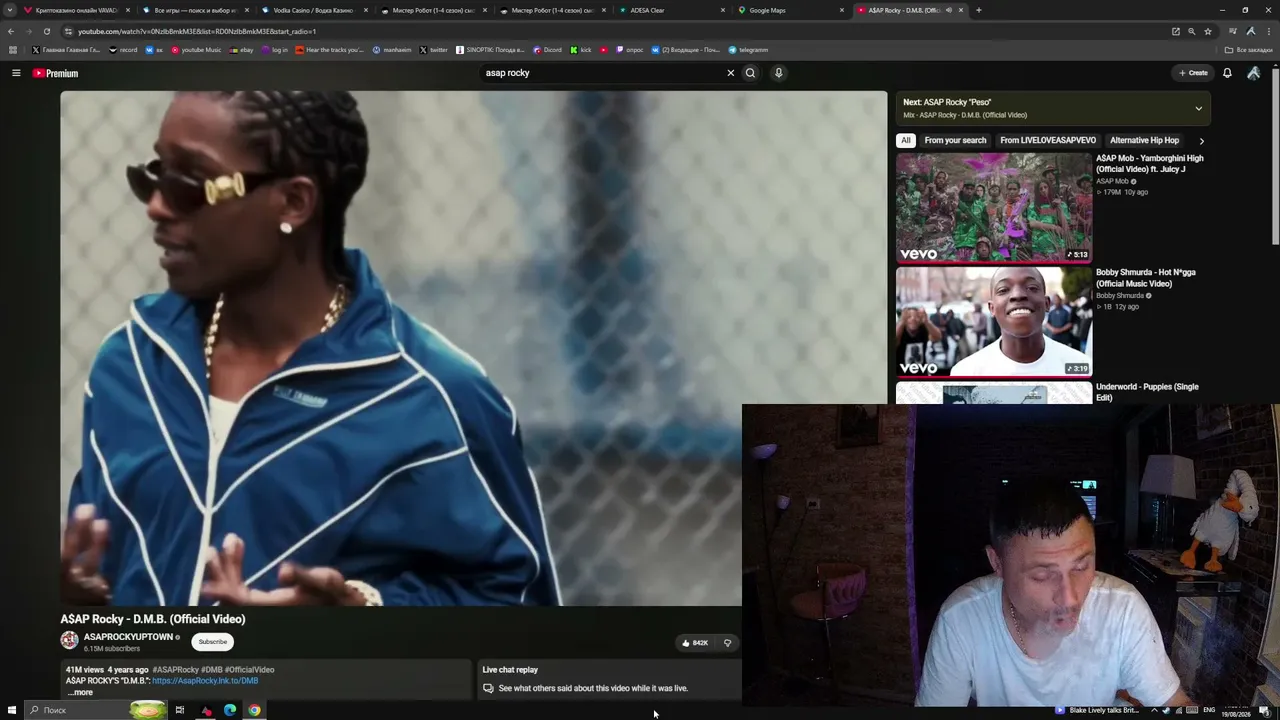Dislike the A$AP Rocky D.M.B. video

728,643
